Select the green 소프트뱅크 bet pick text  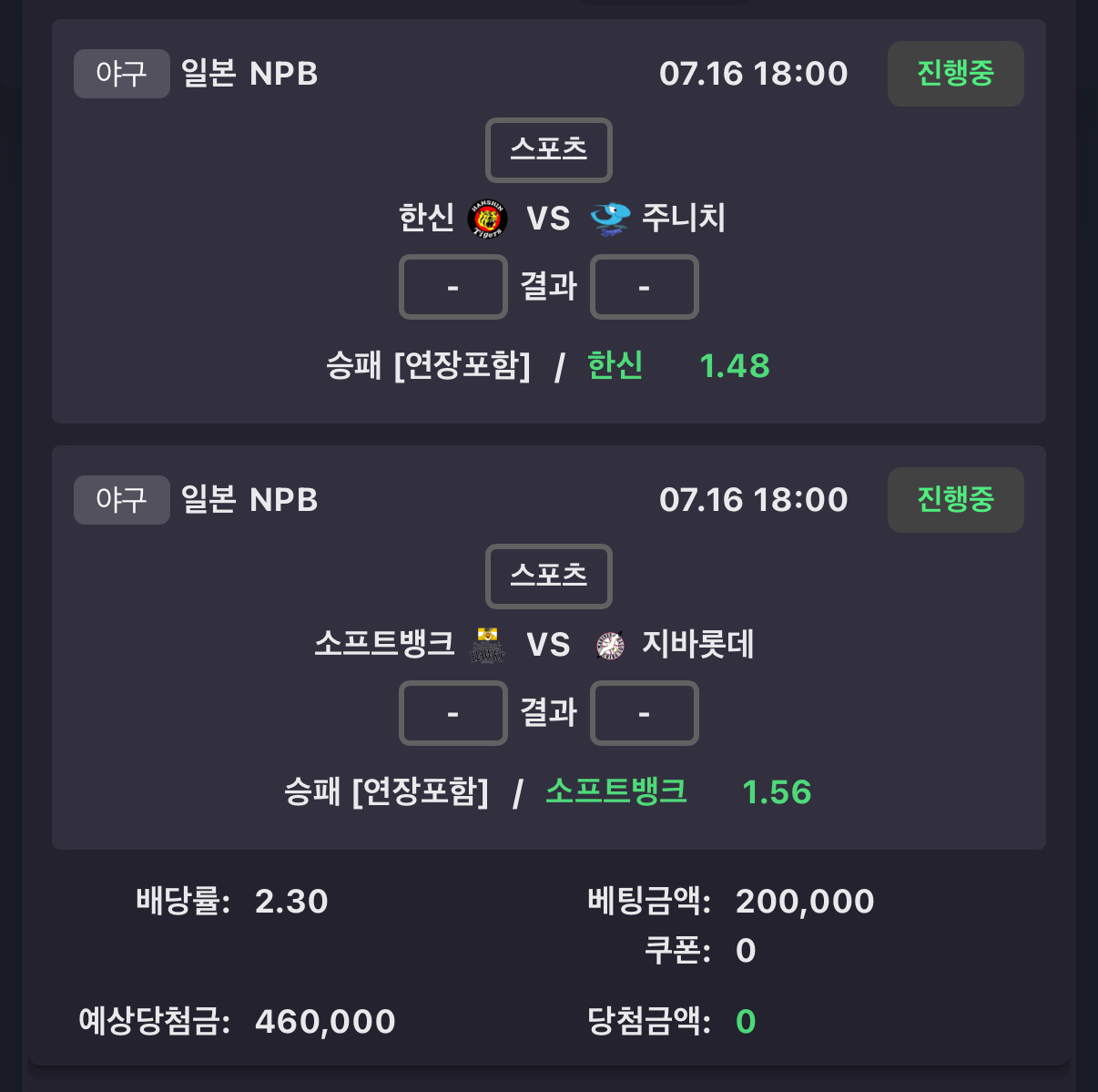point(616,791)
